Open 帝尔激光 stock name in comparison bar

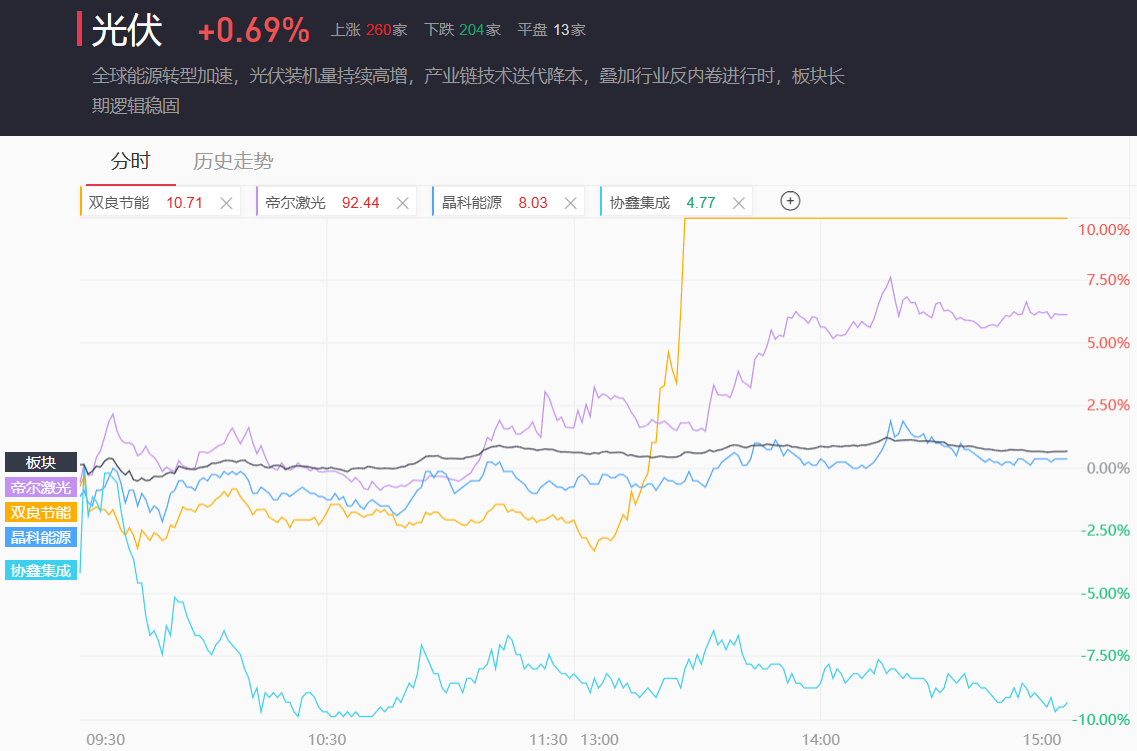pyautogui.click(x=296, y=203)
